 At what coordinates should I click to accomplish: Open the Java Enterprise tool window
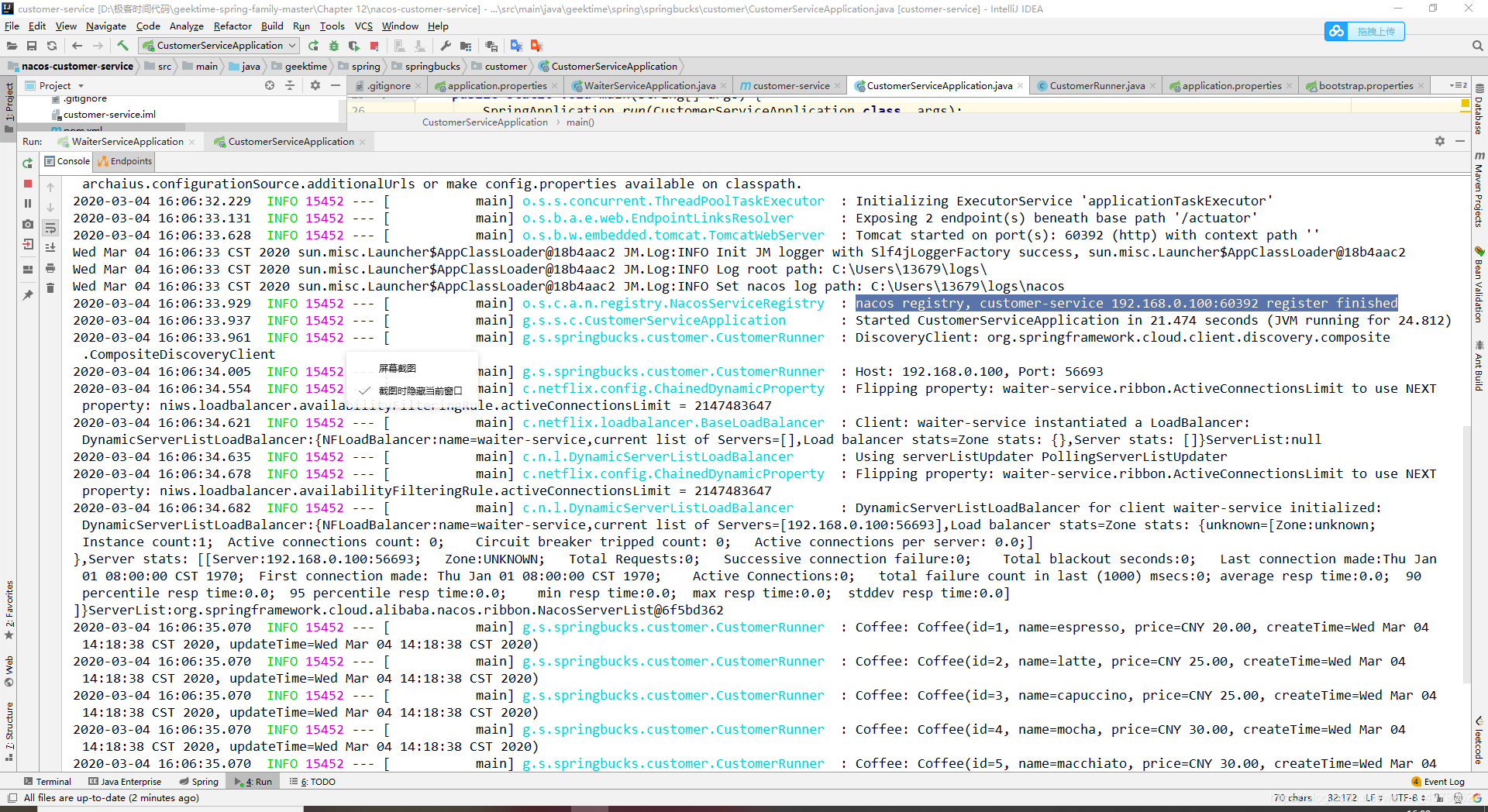point(125,782)
